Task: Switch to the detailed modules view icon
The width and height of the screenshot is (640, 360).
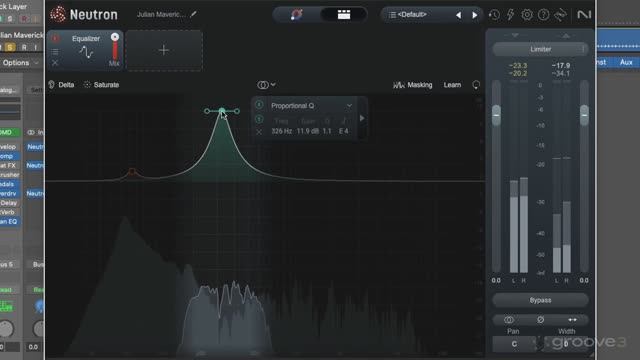Action: pyautogui.click(x=344, y=15)
